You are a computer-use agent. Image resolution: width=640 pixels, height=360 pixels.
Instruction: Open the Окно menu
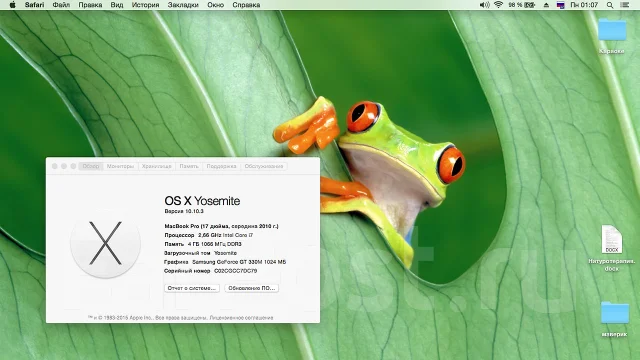pyautogui.click(x=216, y=5)
